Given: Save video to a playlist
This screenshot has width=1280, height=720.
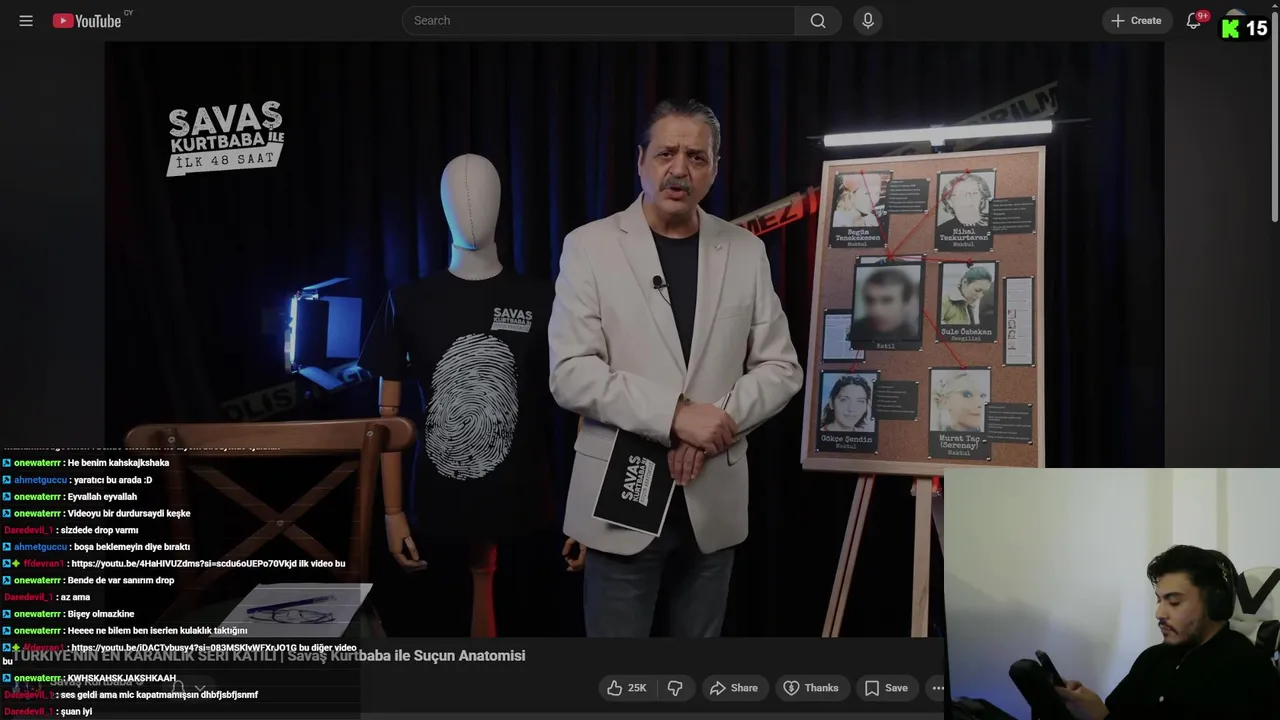Looking at the screenshot, I should tap(886, 688).
